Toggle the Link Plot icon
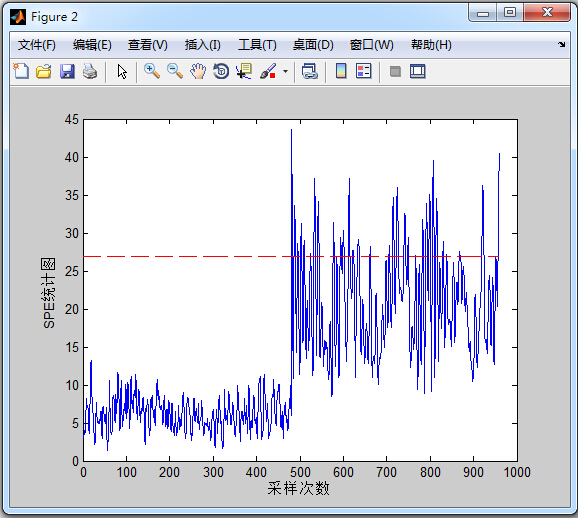 point(310,71)
